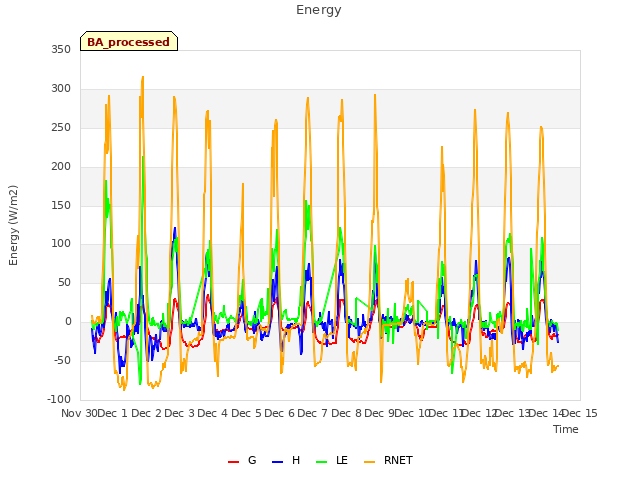Click the 100 y-axis tick label
The height and width of the screenshot is (480, 640).
point(61,244)
